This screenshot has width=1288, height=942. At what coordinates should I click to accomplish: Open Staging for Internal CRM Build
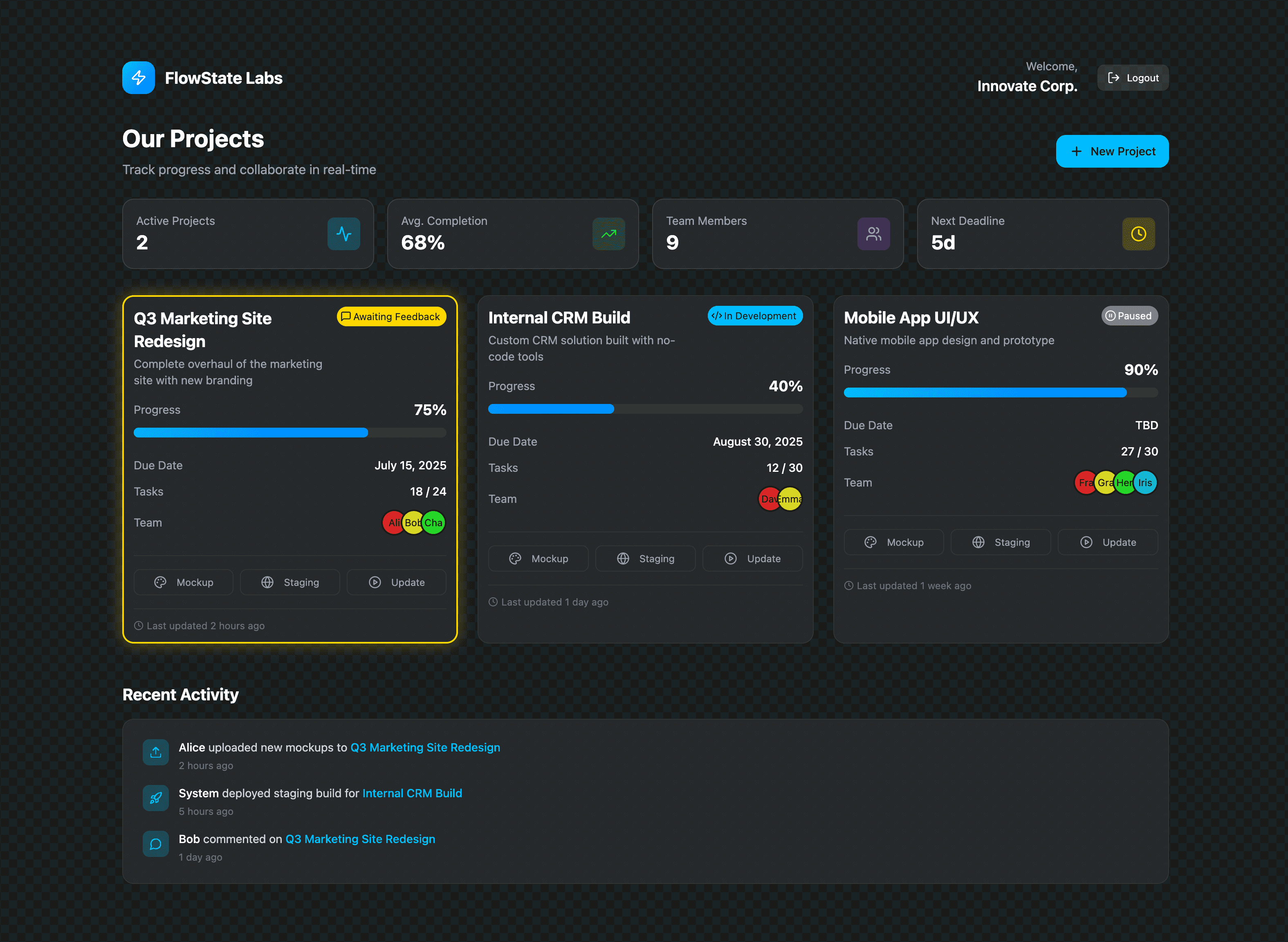[645, 559]
